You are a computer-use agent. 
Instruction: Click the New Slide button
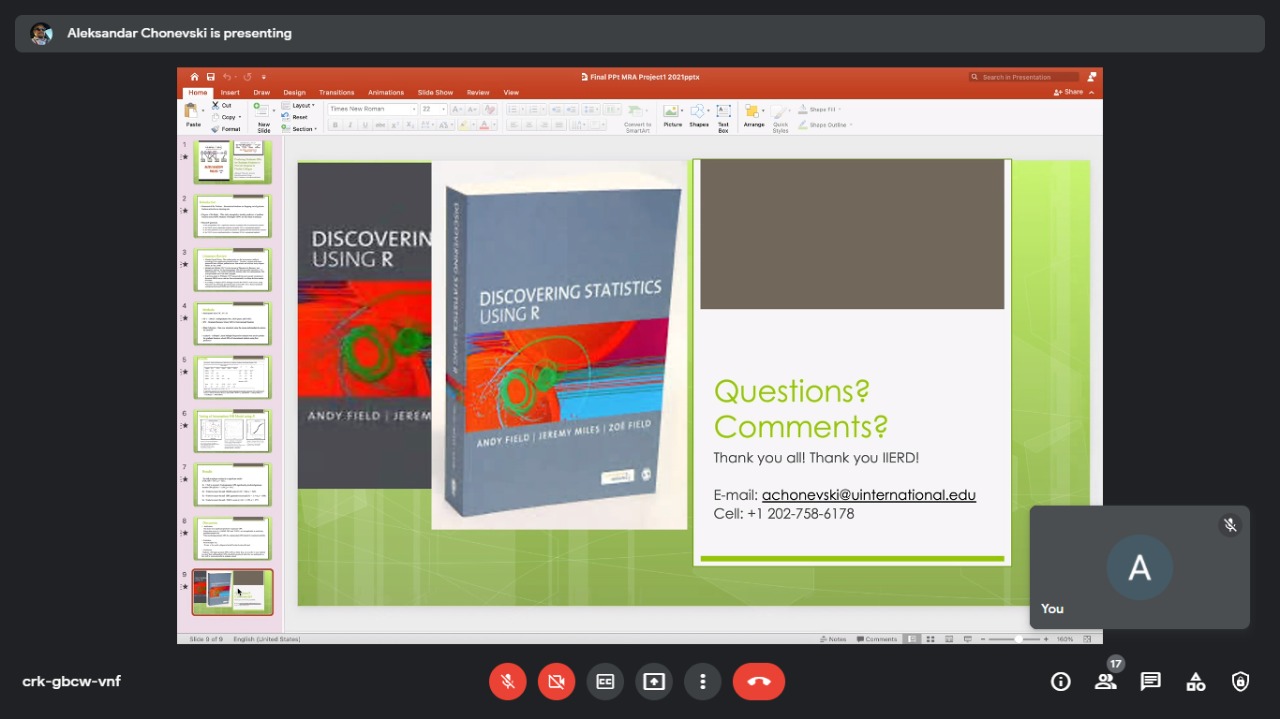click(263, 117)
